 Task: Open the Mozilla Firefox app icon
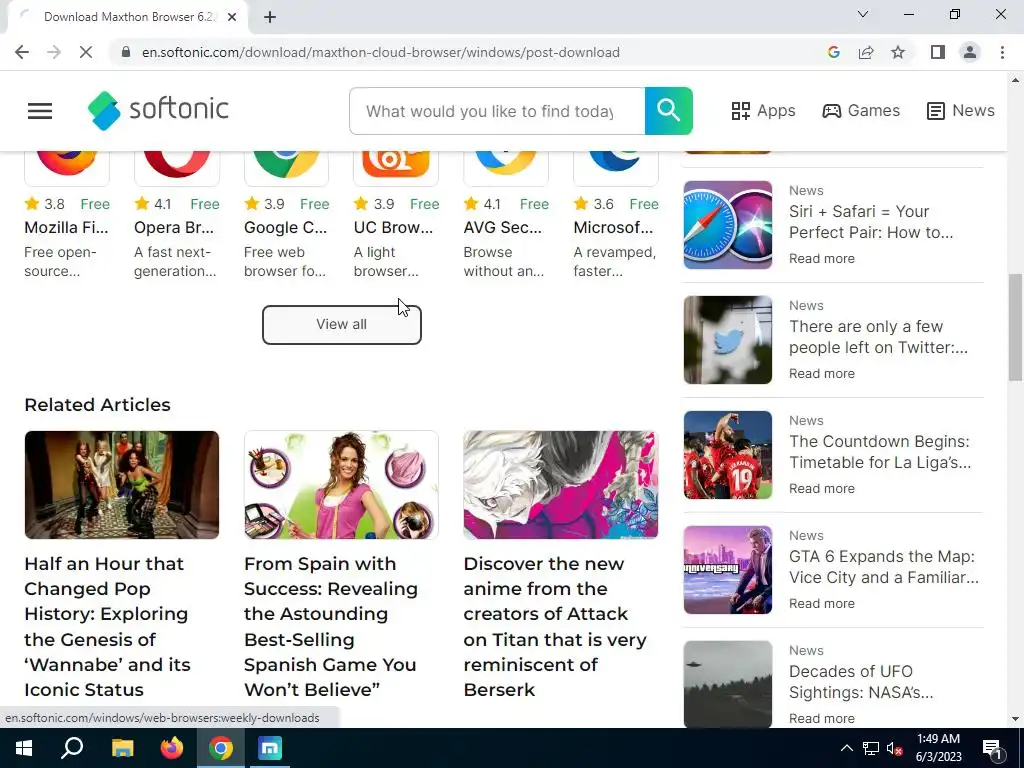tap(67, 168)
